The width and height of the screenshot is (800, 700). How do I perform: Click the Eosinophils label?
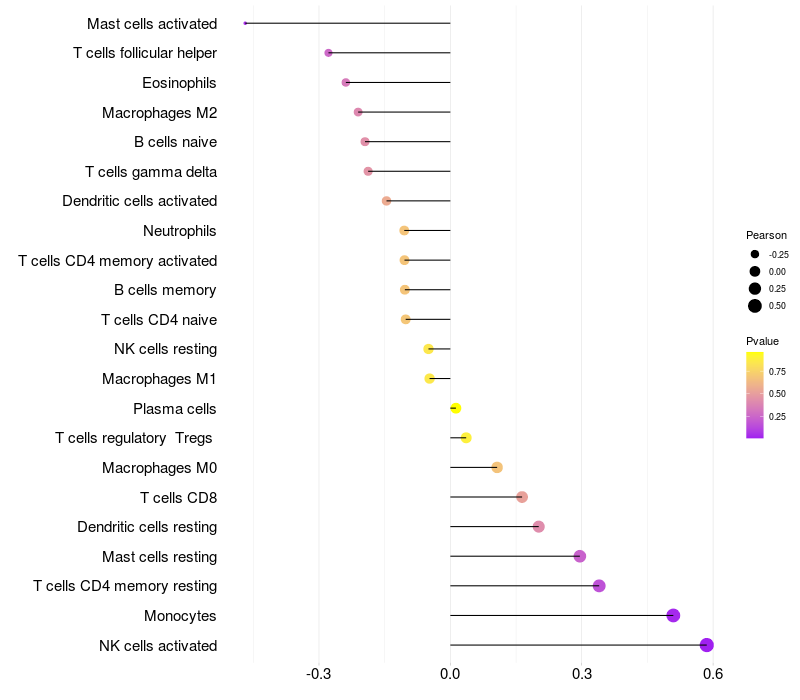(179, 83)
